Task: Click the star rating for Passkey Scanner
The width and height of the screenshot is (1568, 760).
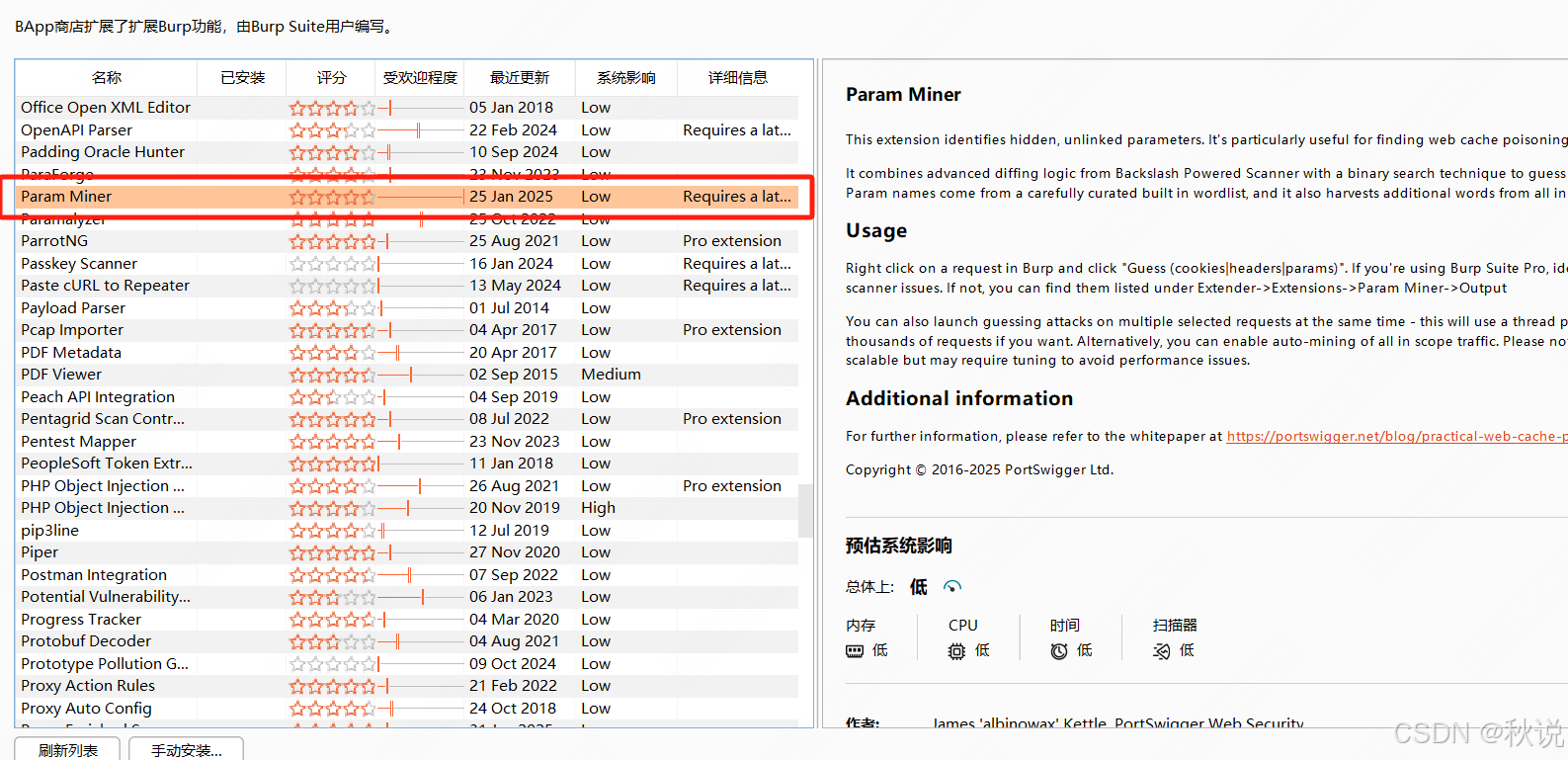Action: pos(332,264)
